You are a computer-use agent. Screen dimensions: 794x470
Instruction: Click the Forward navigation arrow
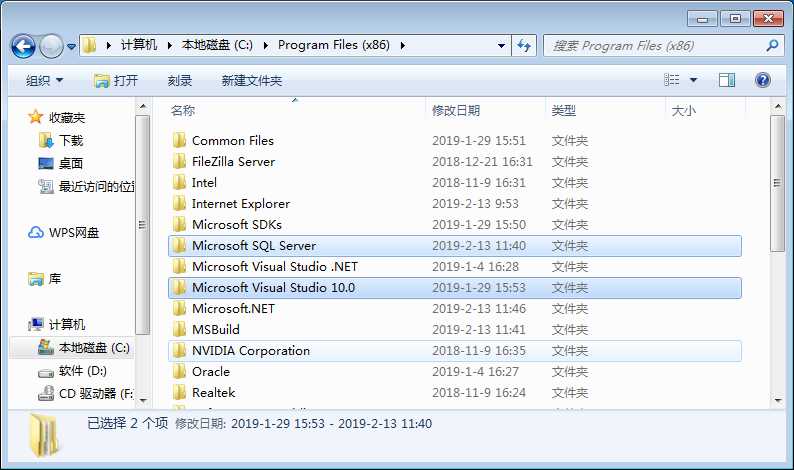51,47
